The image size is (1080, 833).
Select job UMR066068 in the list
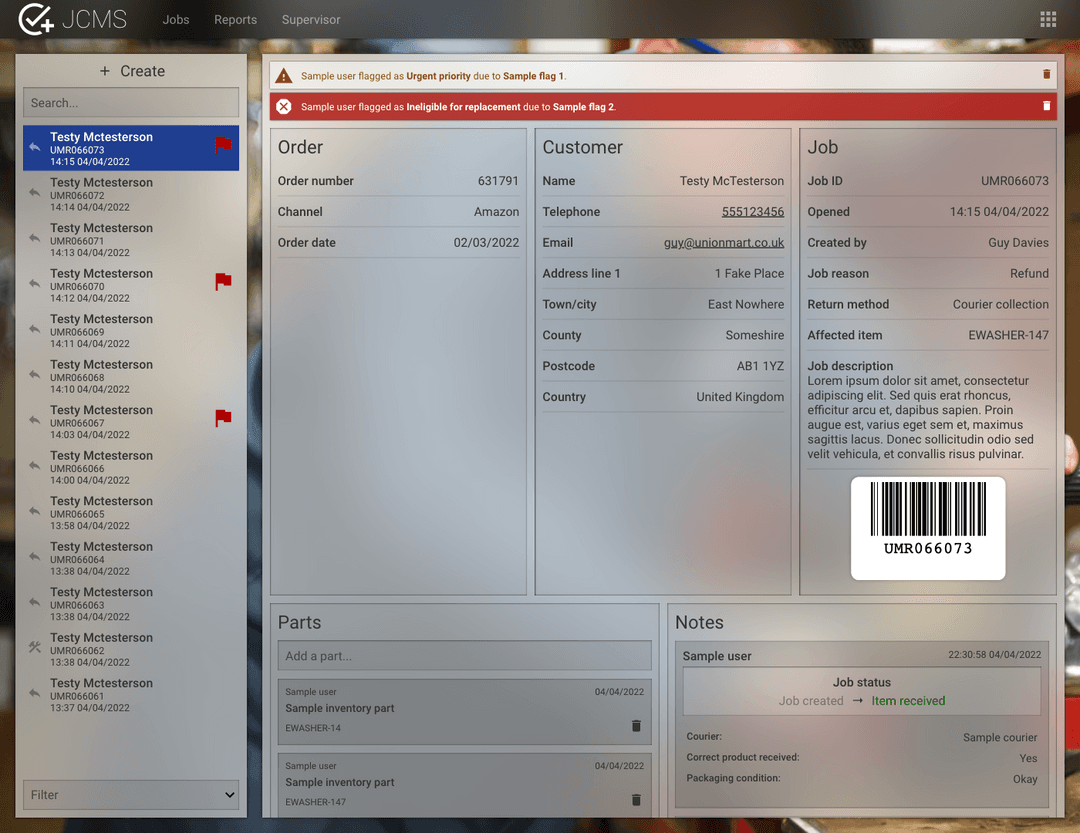point(131,376)
